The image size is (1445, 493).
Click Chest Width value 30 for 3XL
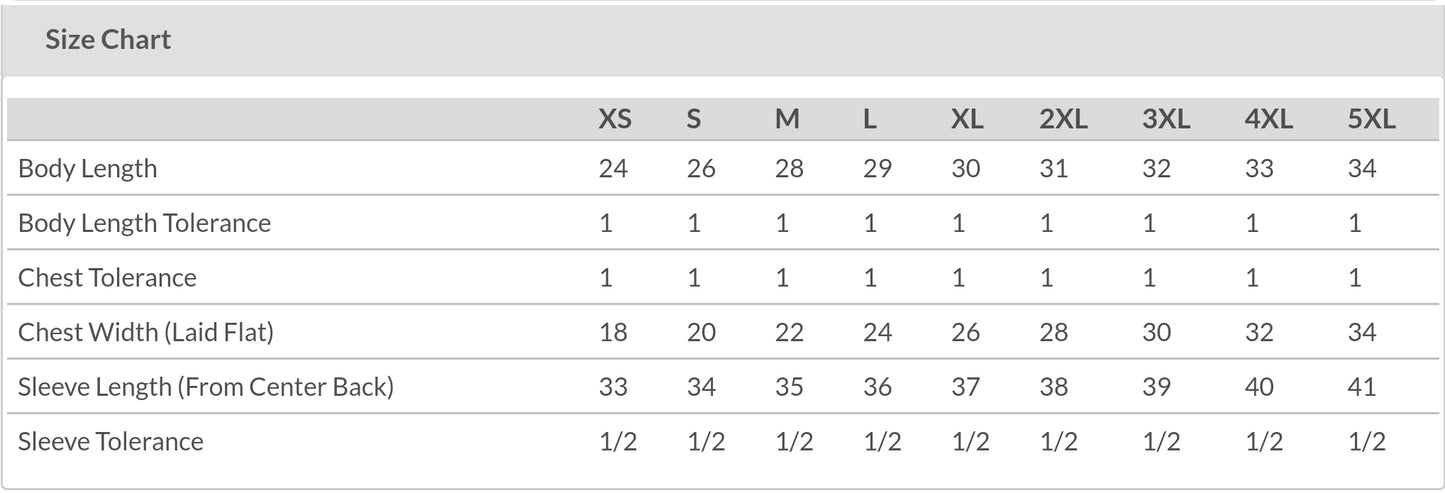[1156, 332]
